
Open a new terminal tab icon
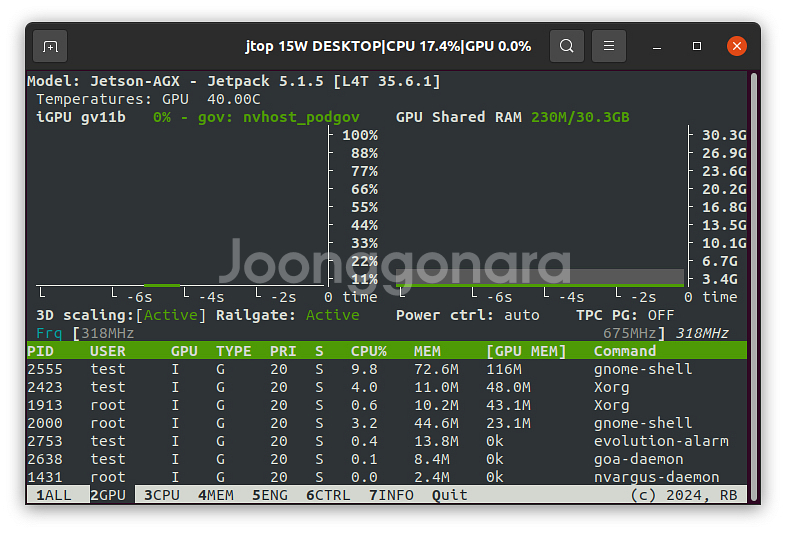[x=50, y=47]
